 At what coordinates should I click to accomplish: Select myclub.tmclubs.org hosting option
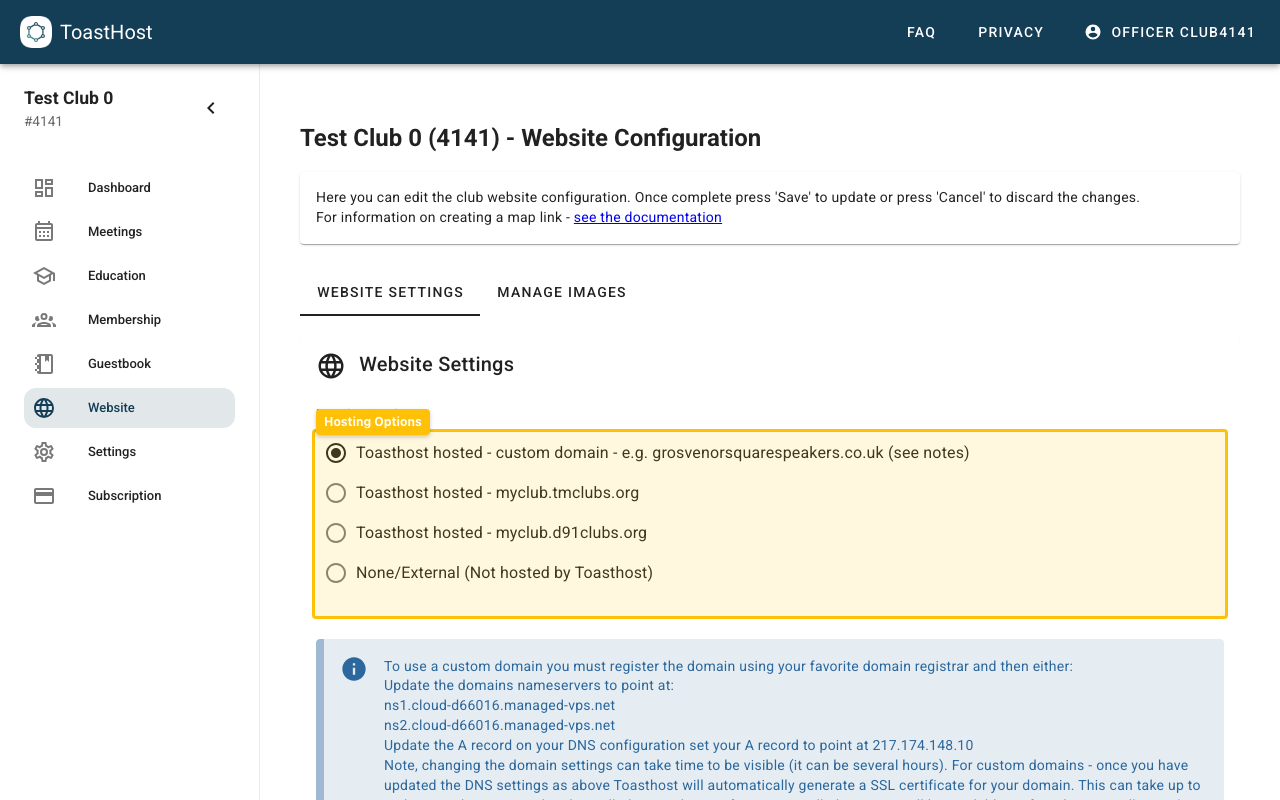coord(336,493)
